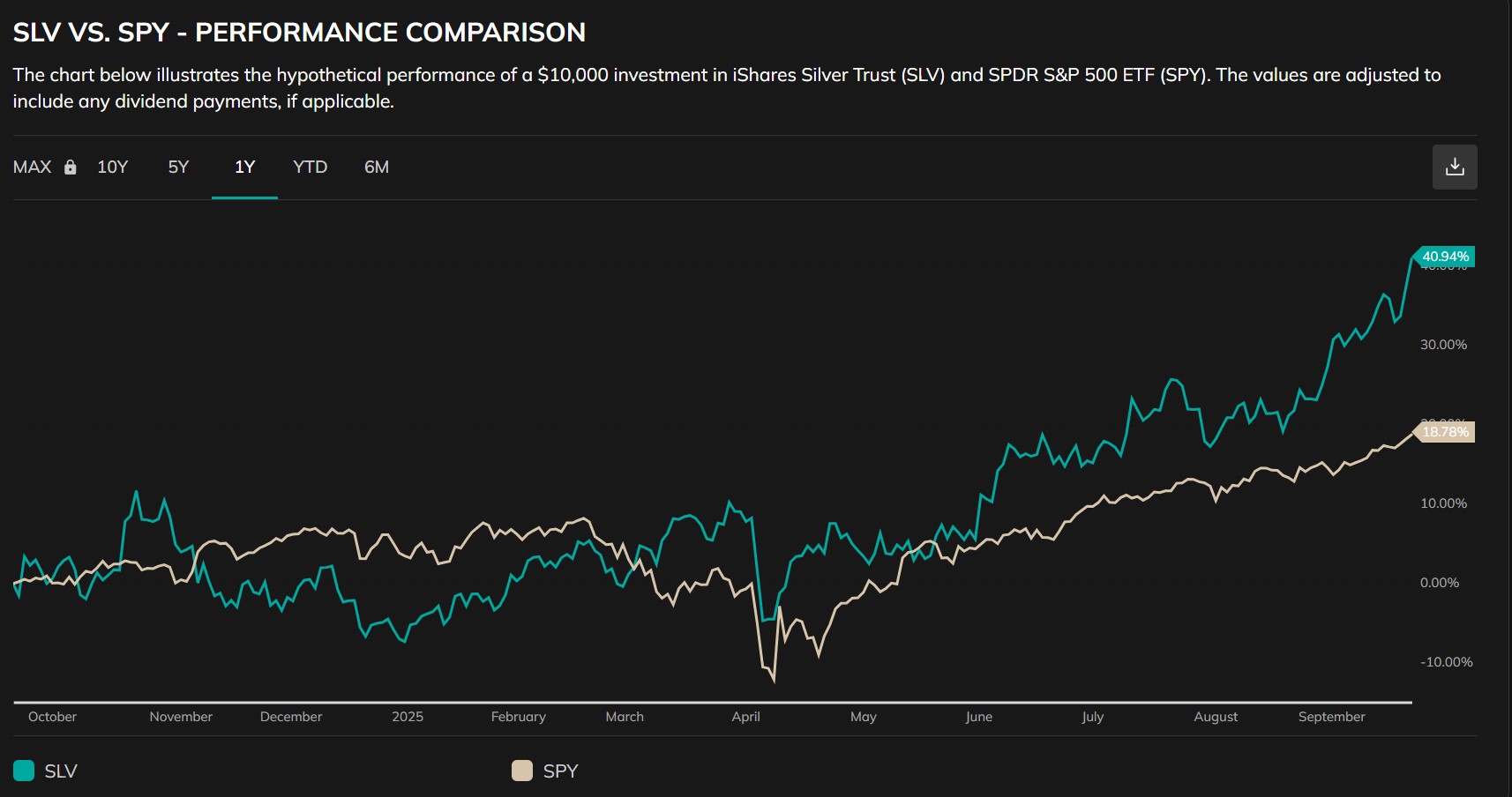Click the 40.94% SLV value tag
Screen dimensions: 1512x797
point(1445,257)
